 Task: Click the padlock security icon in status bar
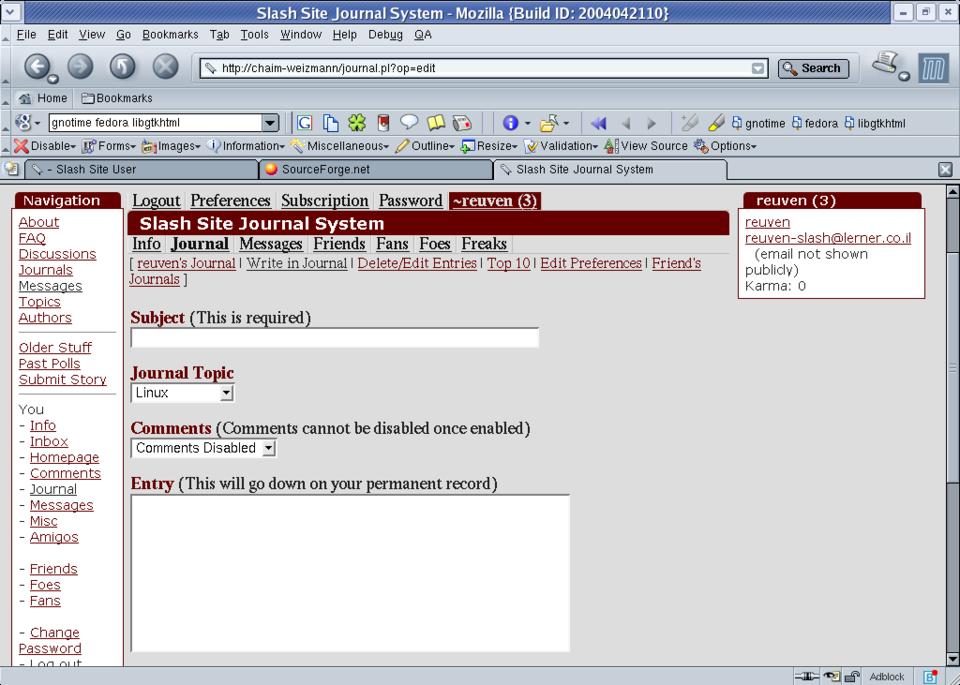pyautogui.click(x=852, y=676)
